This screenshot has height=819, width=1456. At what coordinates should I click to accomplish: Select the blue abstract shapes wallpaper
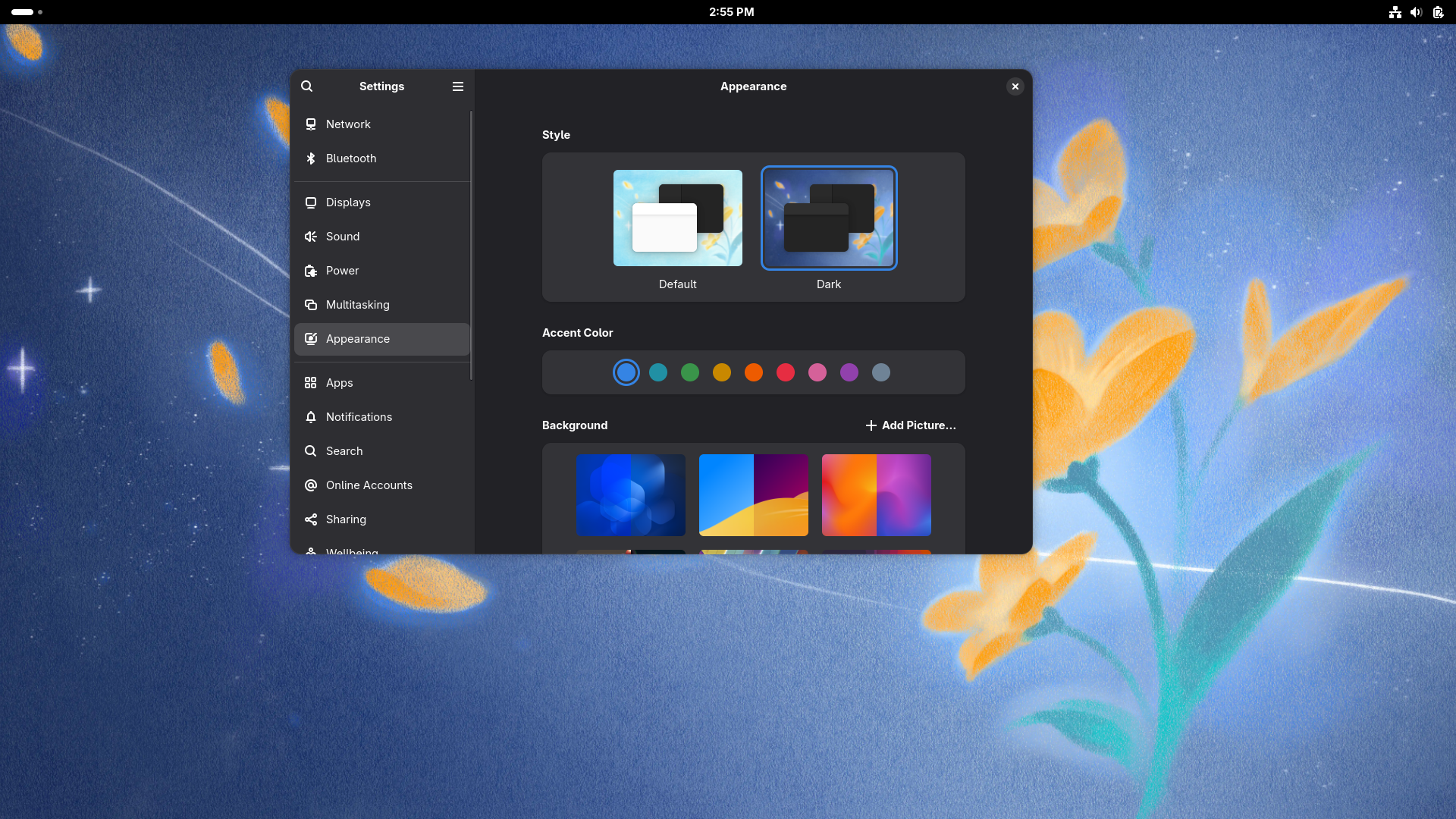pos(631,495)
